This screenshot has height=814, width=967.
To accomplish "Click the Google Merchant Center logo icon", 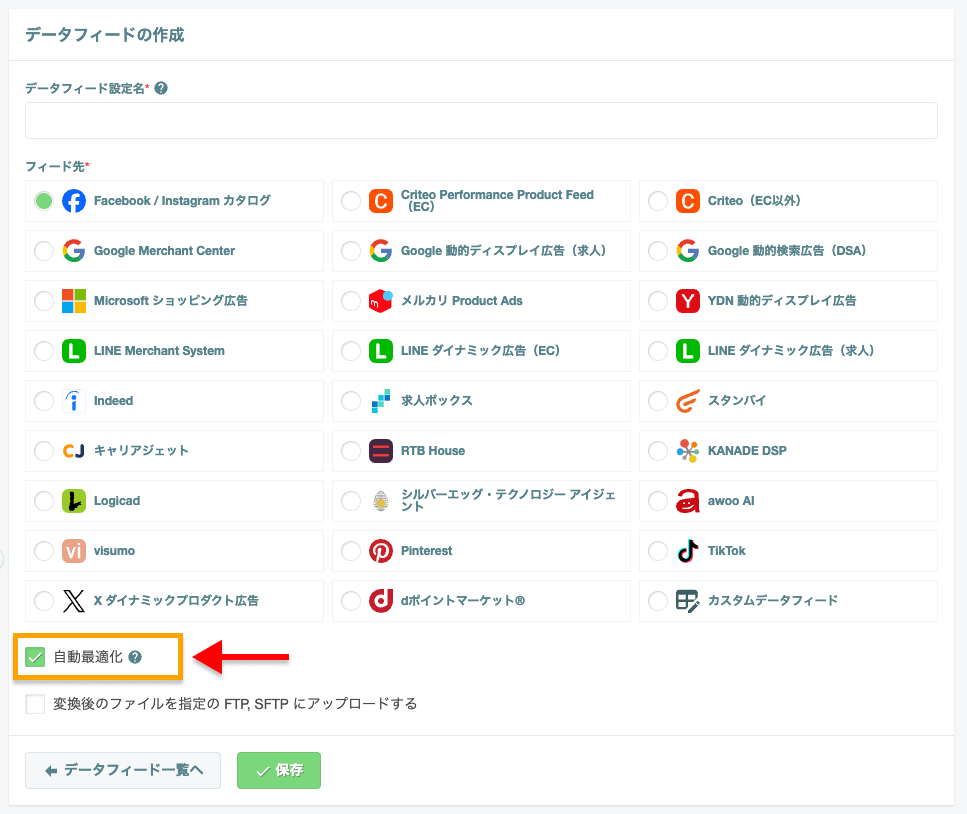I will [74, 251].
